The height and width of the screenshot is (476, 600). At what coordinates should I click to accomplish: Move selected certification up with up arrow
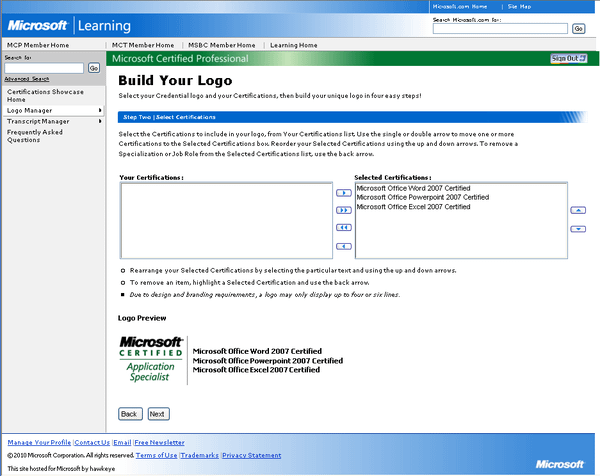coord(578,210)
